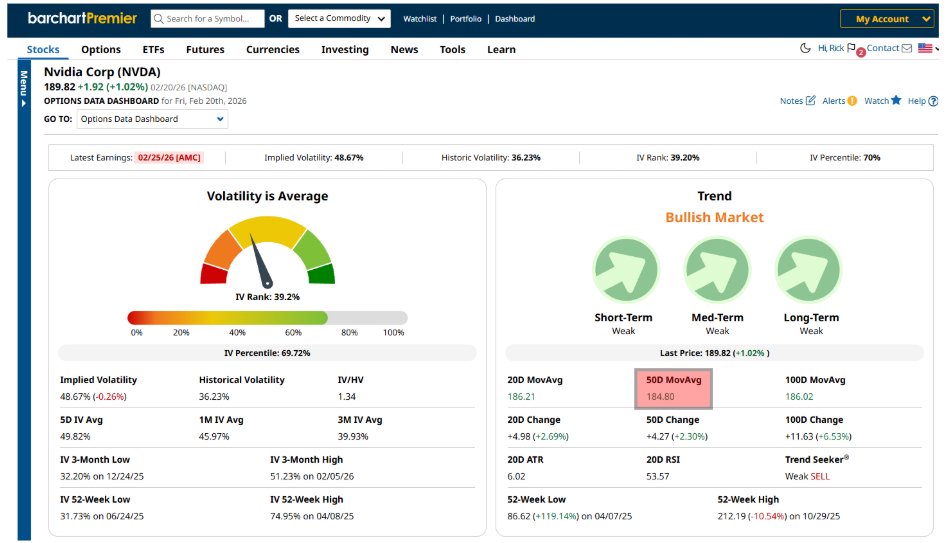Screen dimensions: 949x543
Task: Click the 50D MovAvg value 184.80
Action: [660, 397]
